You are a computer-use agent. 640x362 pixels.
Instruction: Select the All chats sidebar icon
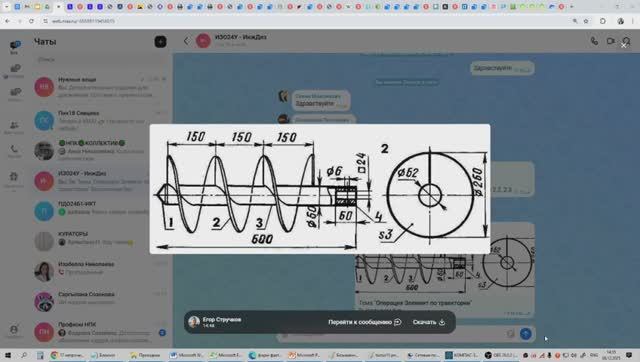(15, 47)
